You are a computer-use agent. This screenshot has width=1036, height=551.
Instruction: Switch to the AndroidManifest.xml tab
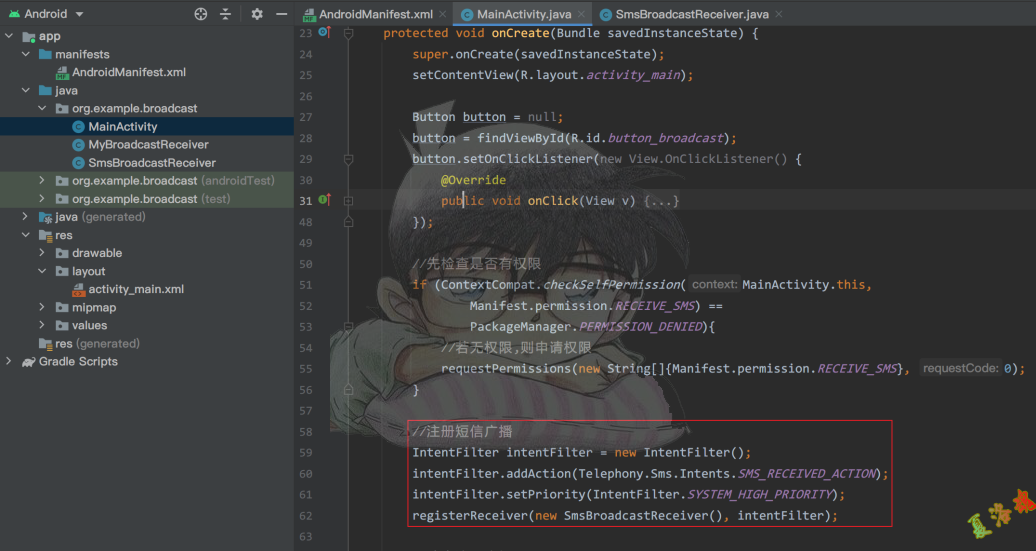click(x=375, y=15)
